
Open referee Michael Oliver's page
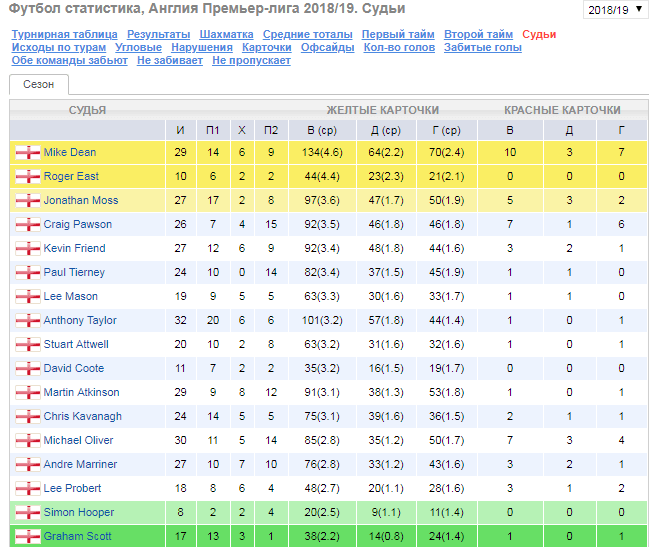click(x=78, y=440)
